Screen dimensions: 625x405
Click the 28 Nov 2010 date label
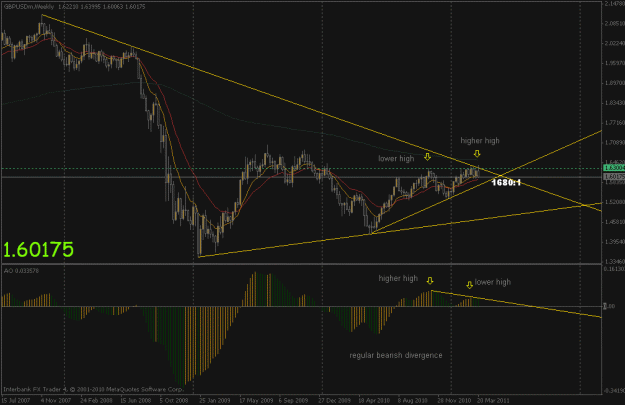[454, 400]
